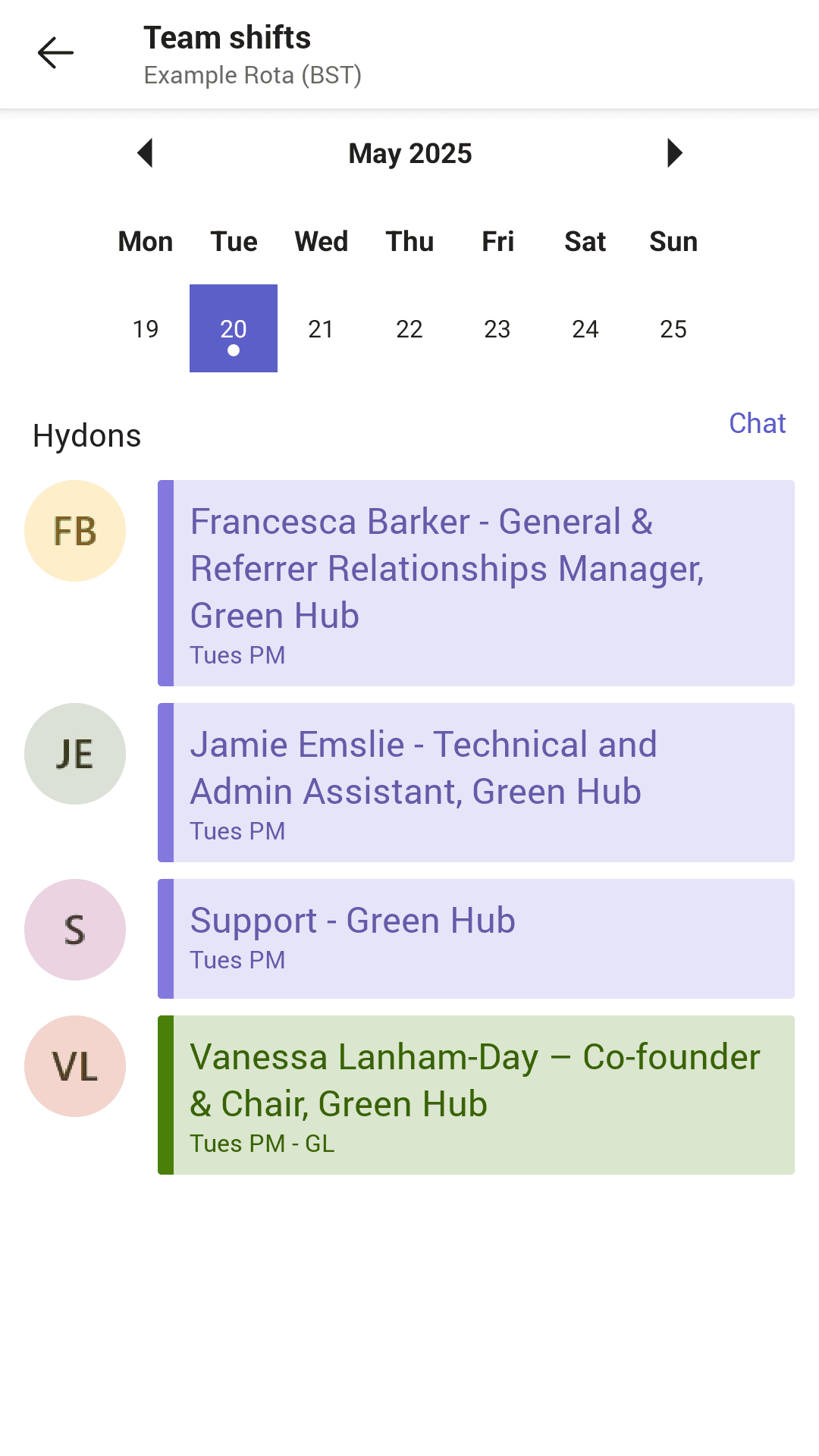Go to next month arrow

(674, 153)
